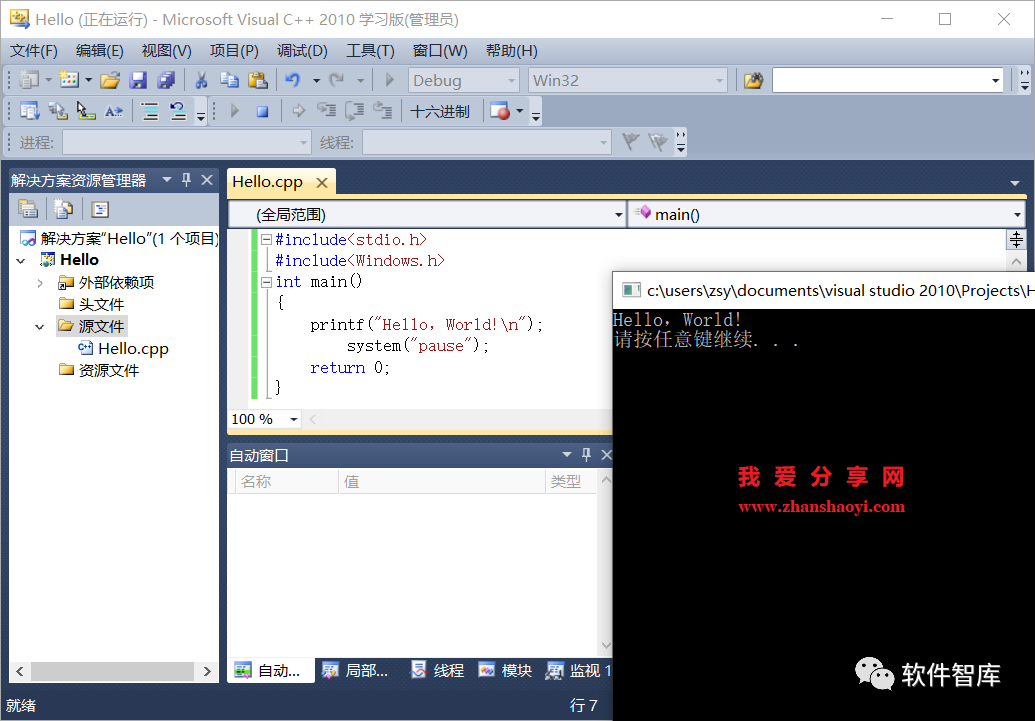Click the find combo box input field

click(881, 80)
